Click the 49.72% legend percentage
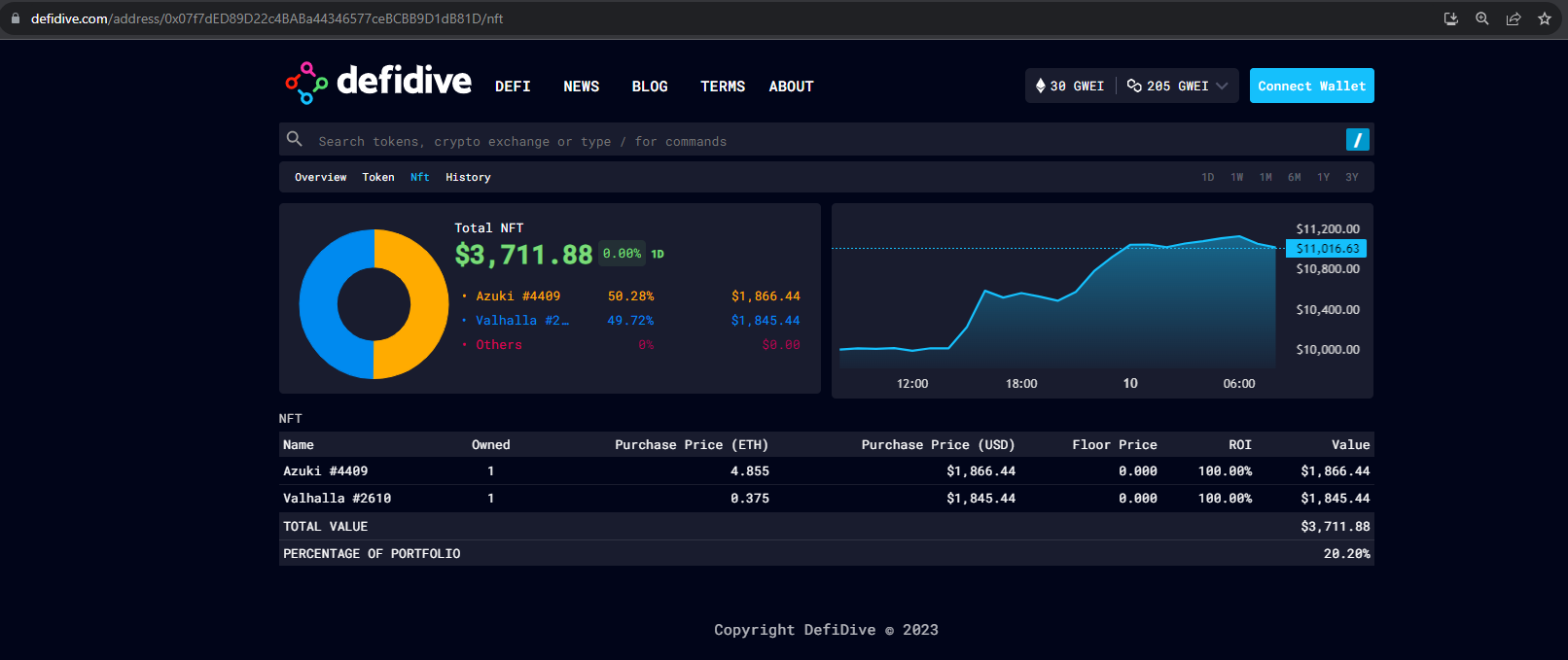 click(x=631, y=321)
